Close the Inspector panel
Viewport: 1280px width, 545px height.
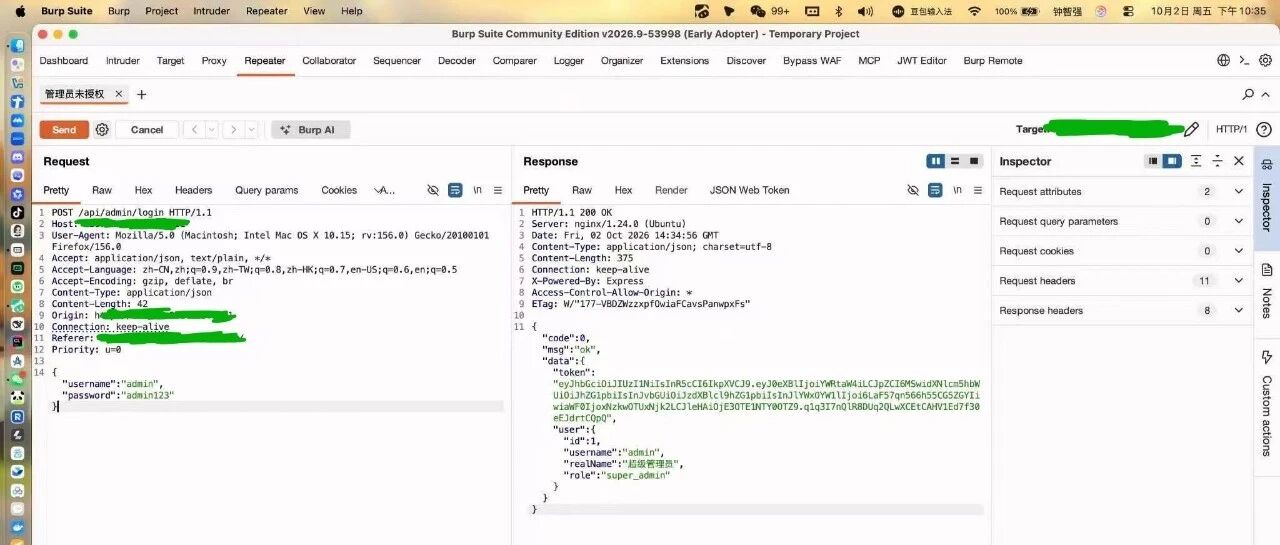(1239, 161)
